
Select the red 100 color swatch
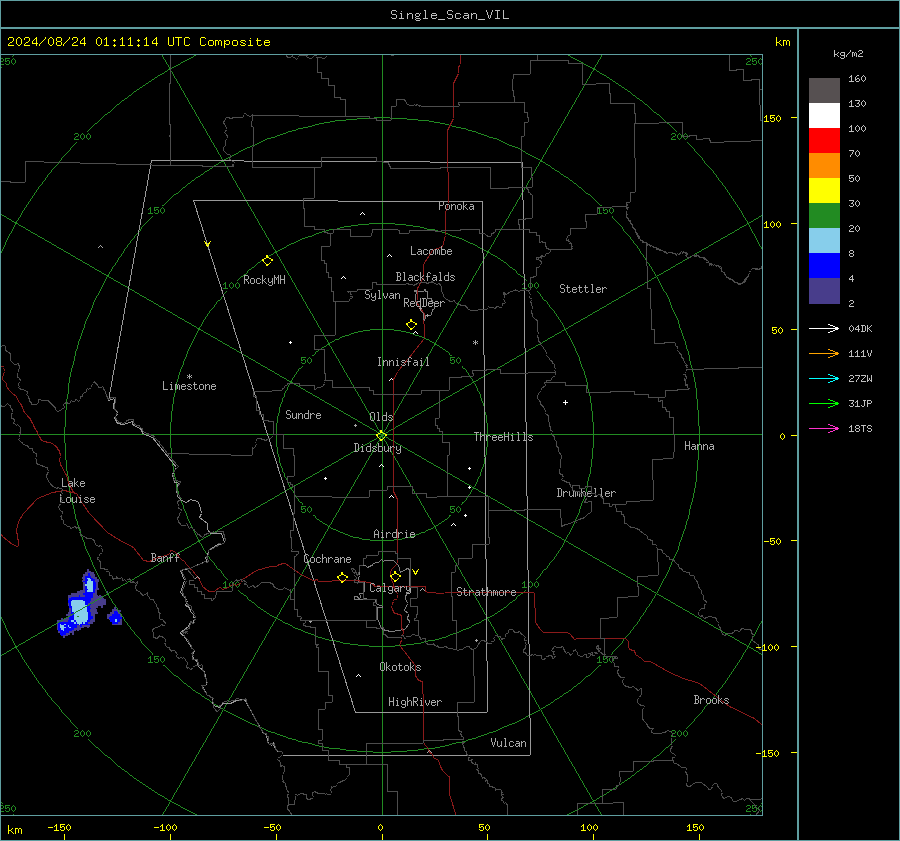pyautogui.click(x=824, y=141)
